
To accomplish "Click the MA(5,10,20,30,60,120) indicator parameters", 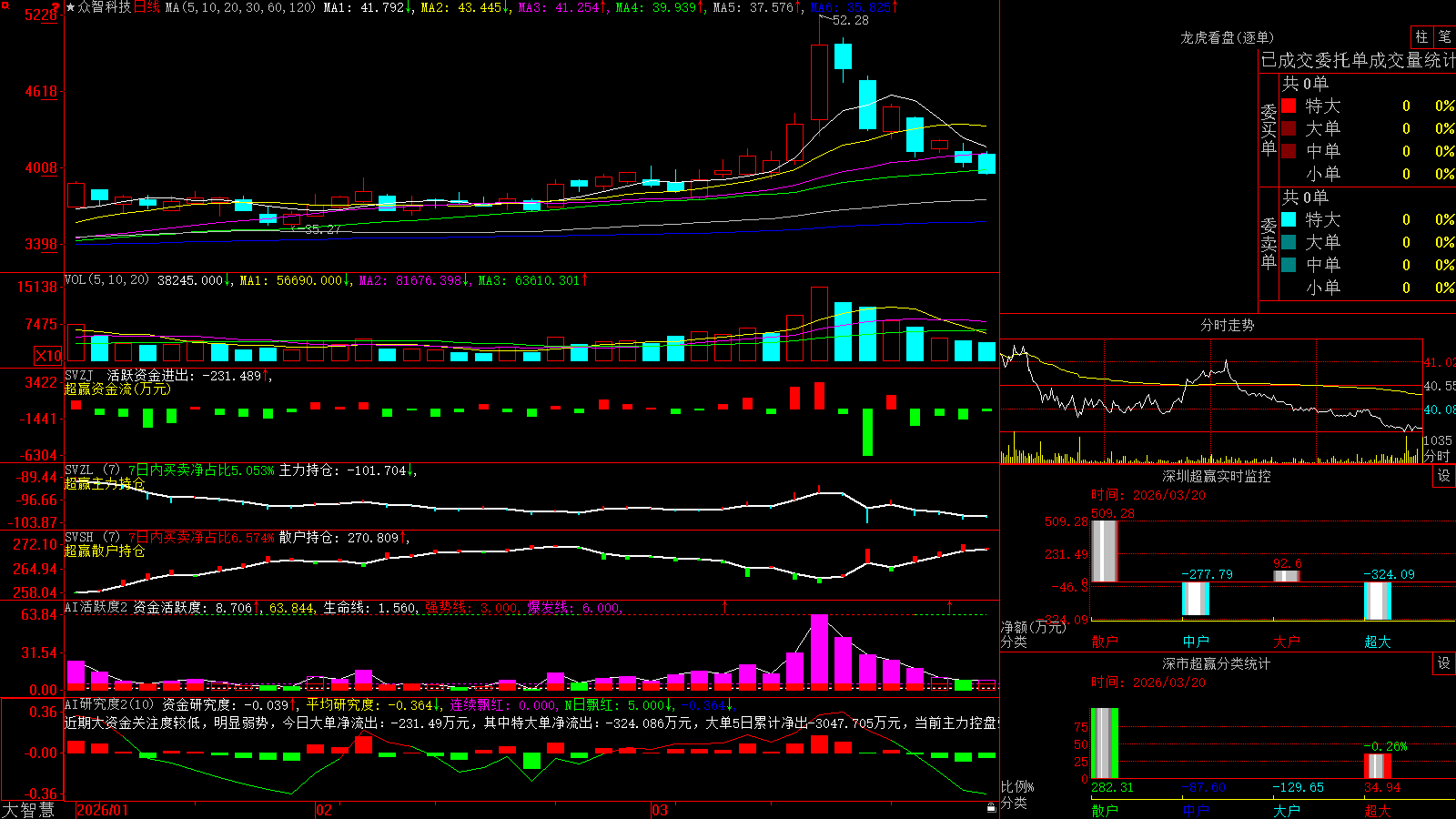I will click(x=240, y=7).
